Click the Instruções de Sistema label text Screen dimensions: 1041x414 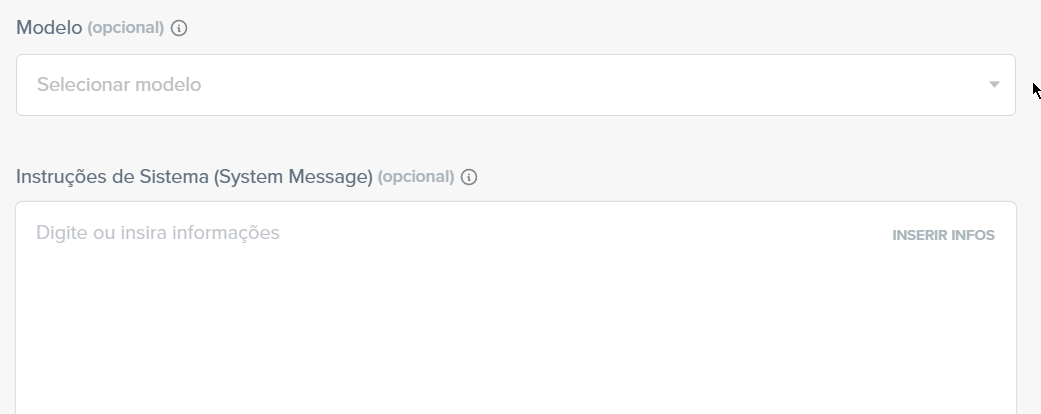(112, 176)
